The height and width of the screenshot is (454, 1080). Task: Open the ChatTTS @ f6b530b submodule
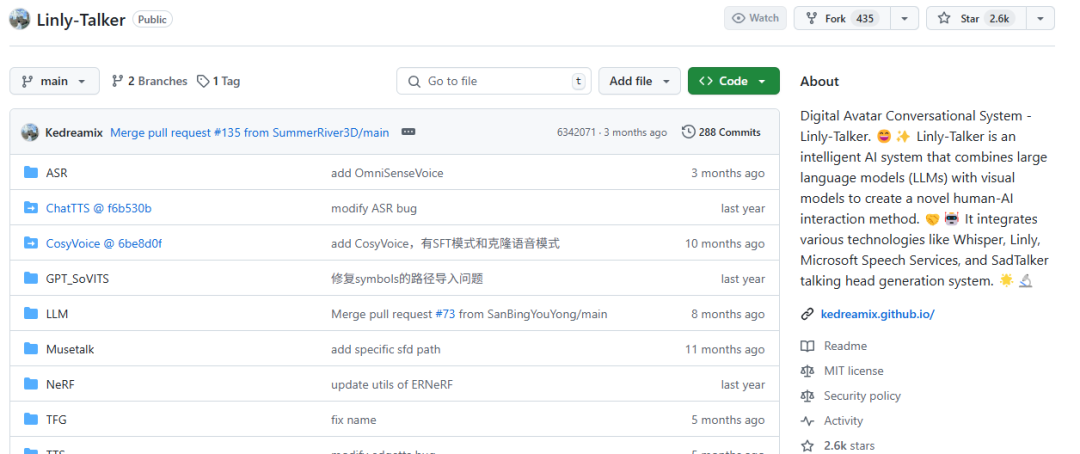(x=98, y=208)
